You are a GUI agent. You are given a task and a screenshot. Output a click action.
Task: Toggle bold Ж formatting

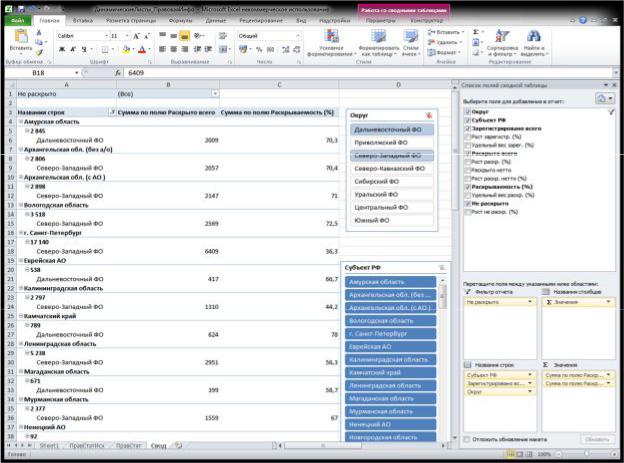click(x=62, y=49)
